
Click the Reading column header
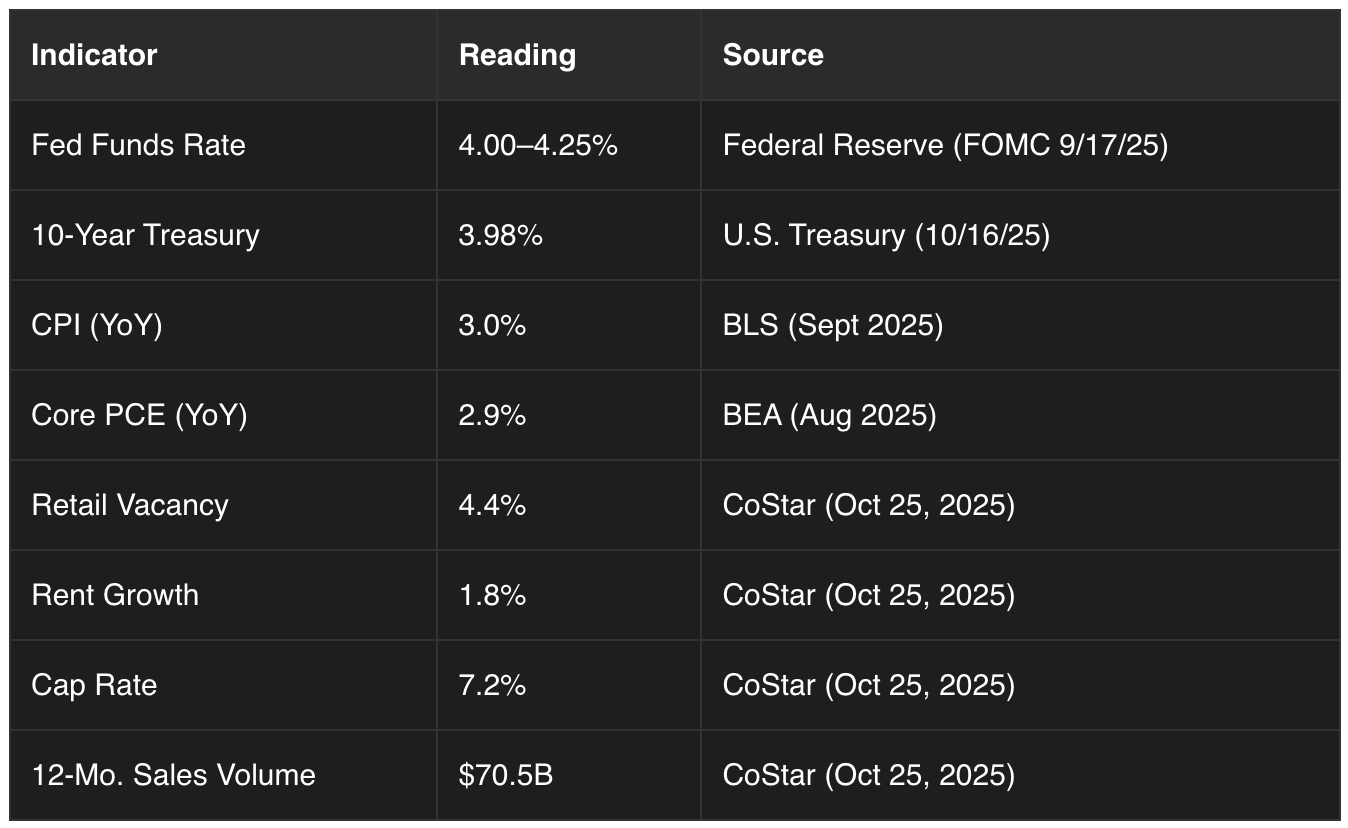click(x=517, y=55)
